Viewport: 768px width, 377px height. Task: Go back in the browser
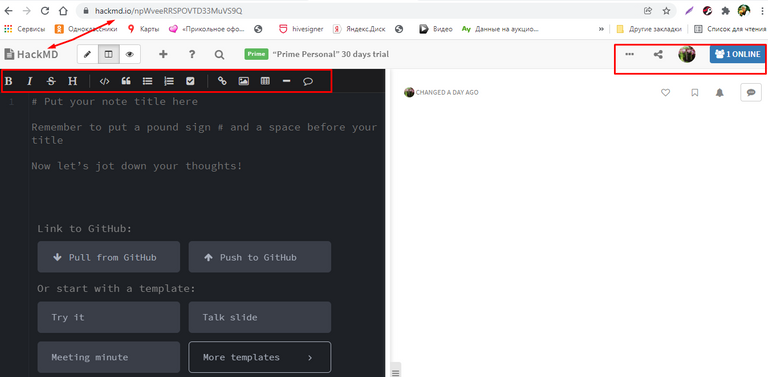pos(8,10)
